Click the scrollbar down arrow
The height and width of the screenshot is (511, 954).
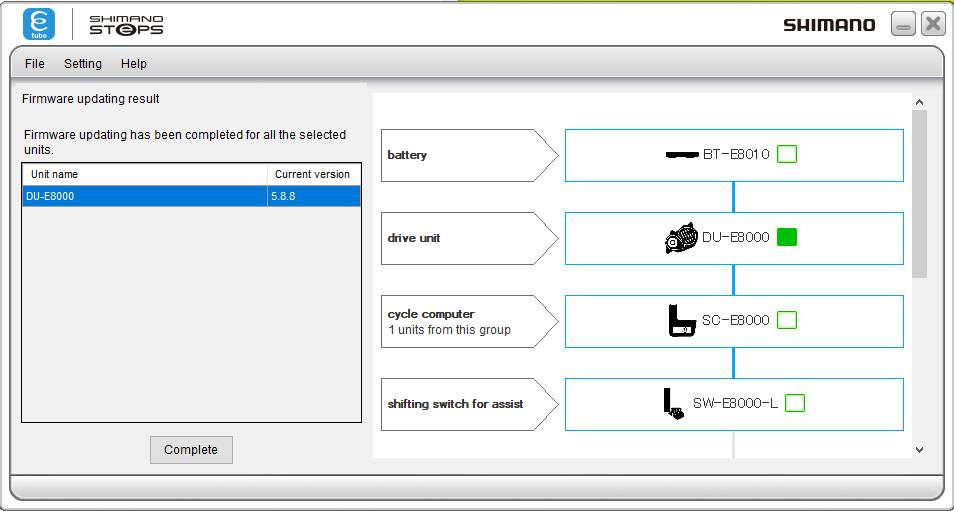click(x=919, y=450)
